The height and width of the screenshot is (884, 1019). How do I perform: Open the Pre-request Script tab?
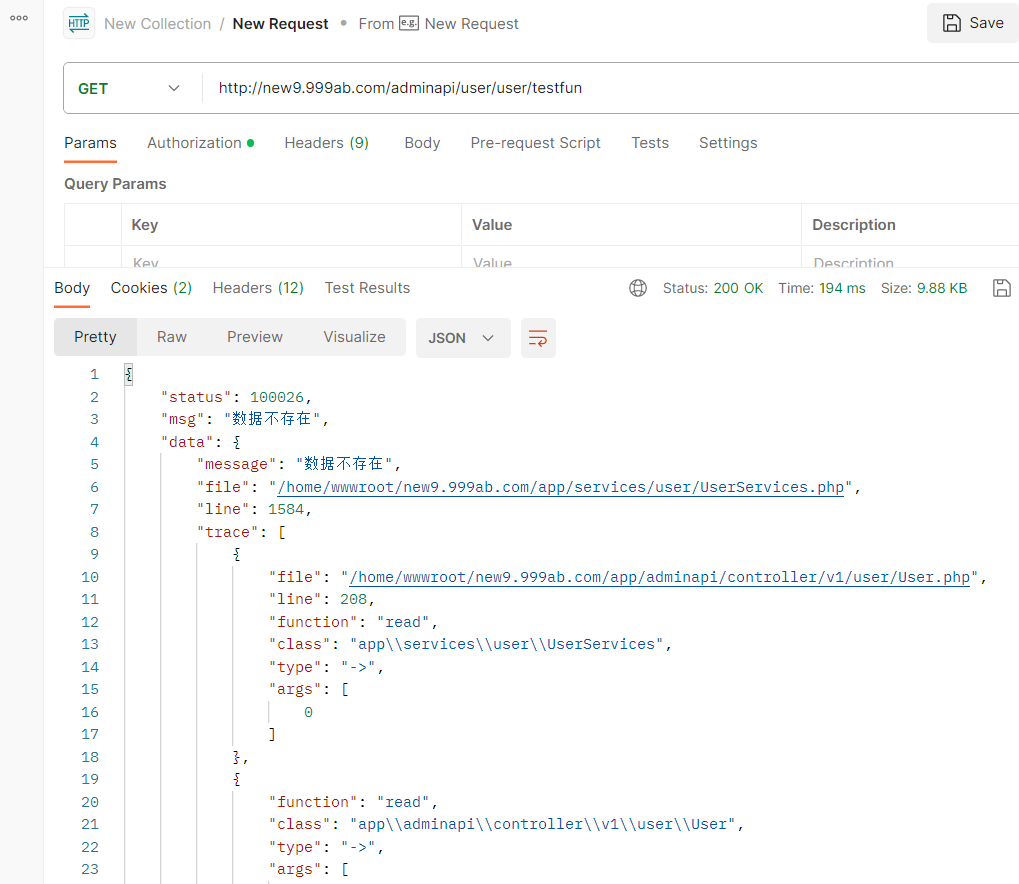(x=535, y=143)
